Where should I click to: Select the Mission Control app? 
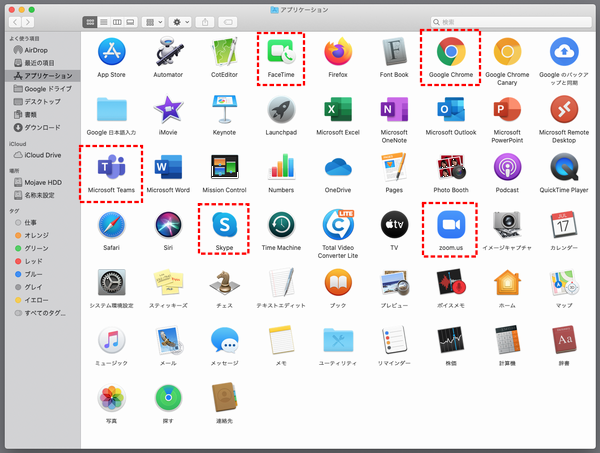(225, 167)
